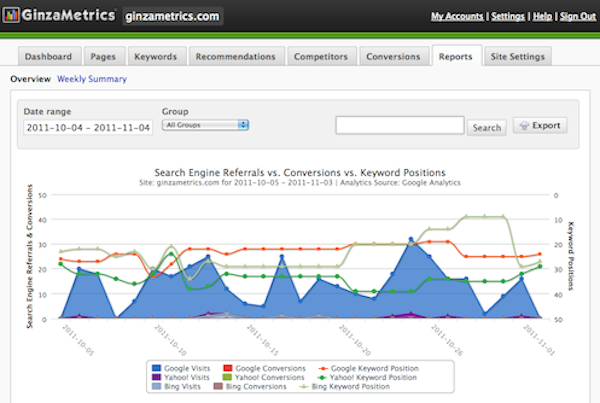Switch to the Competitors tab
This screenshot has width=600, height=403.
pos(321,57)
